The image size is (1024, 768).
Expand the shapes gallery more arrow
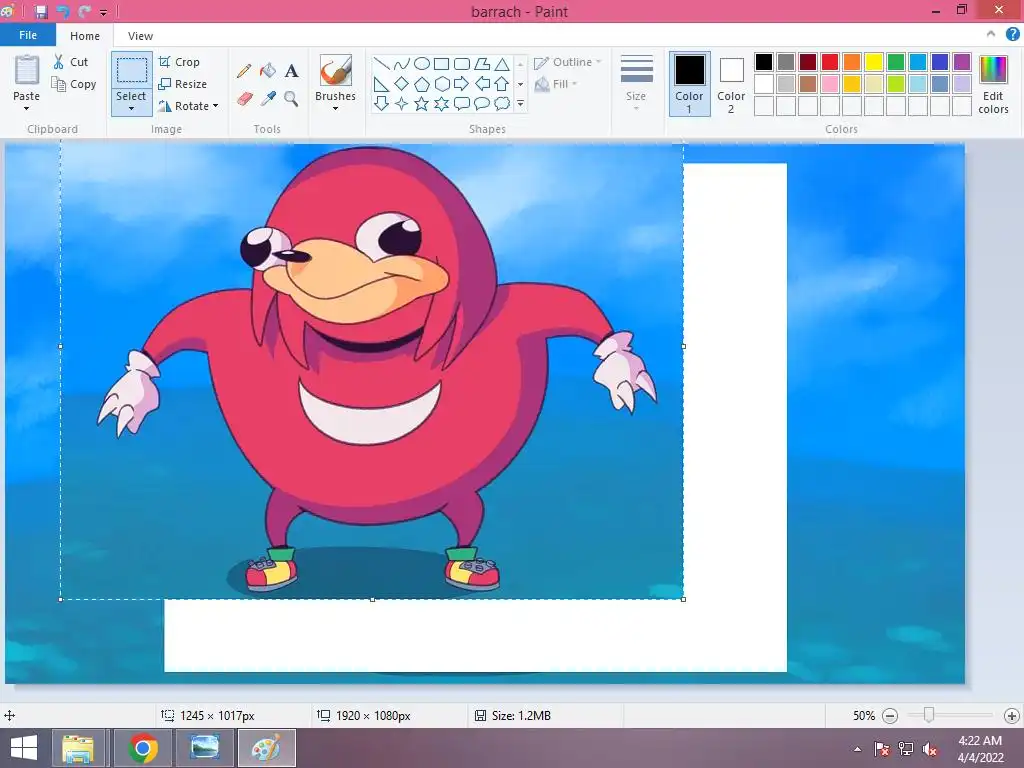pos(520,103)
